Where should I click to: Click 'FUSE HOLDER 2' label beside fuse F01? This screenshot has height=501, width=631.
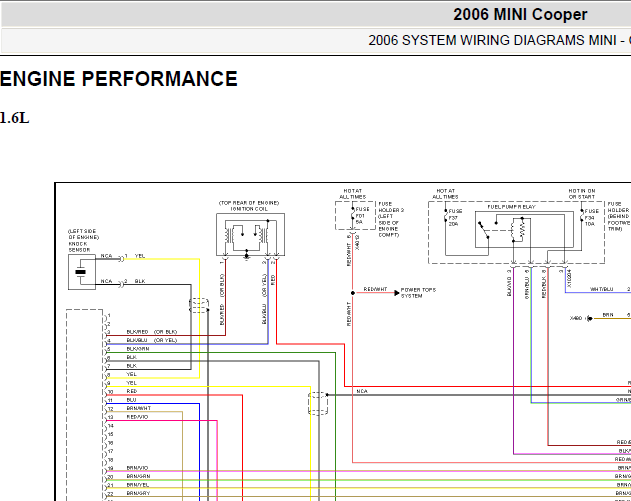[x=391, y=207]
